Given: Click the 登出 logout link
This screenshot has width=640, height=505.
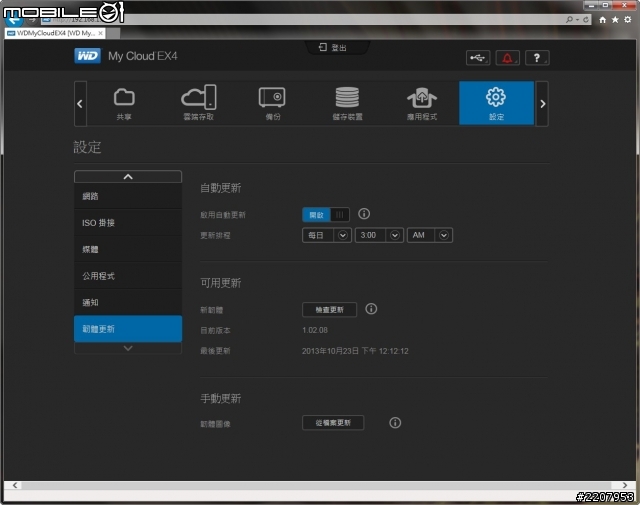Looking at the screenshot, I should pos(333,47).
